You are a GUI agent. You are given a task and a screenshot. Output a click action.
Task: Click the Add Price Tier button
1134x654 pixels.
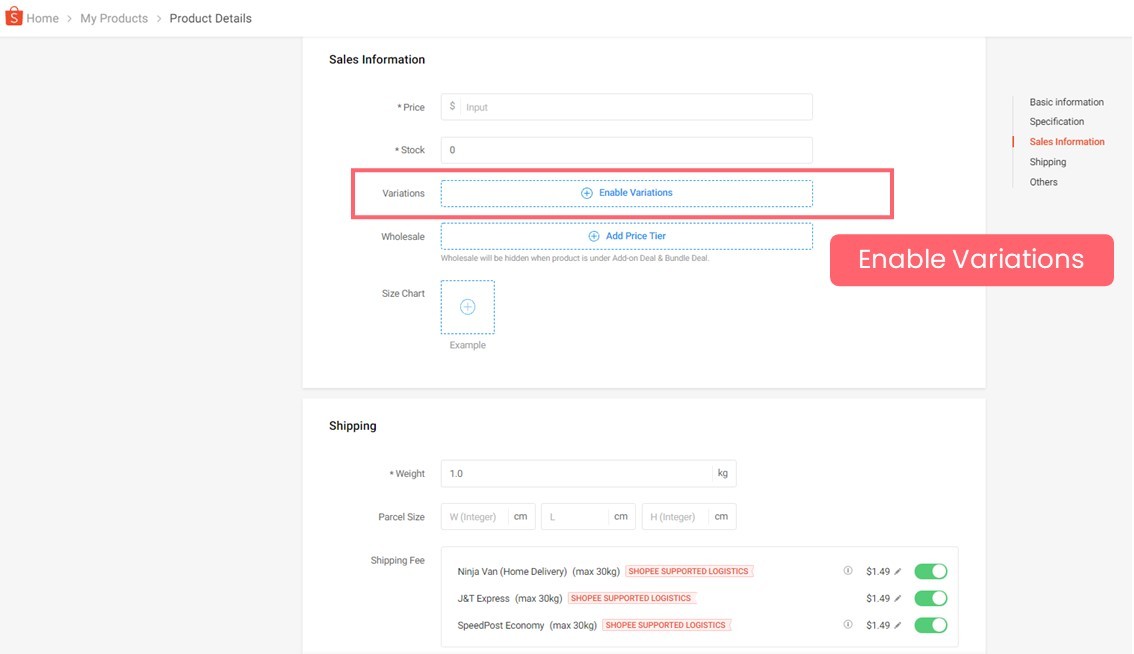626,236
